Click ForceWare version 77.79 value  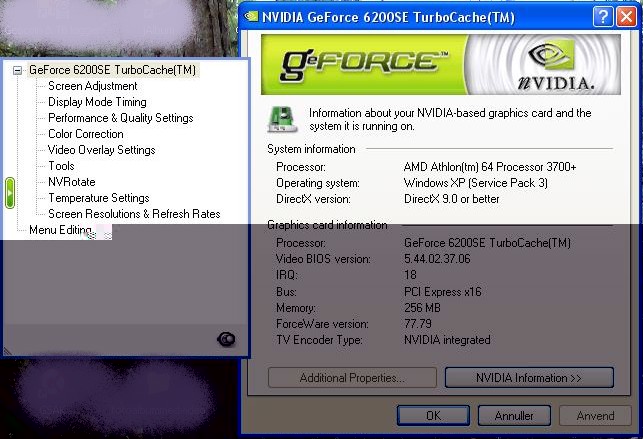point(418,324)
